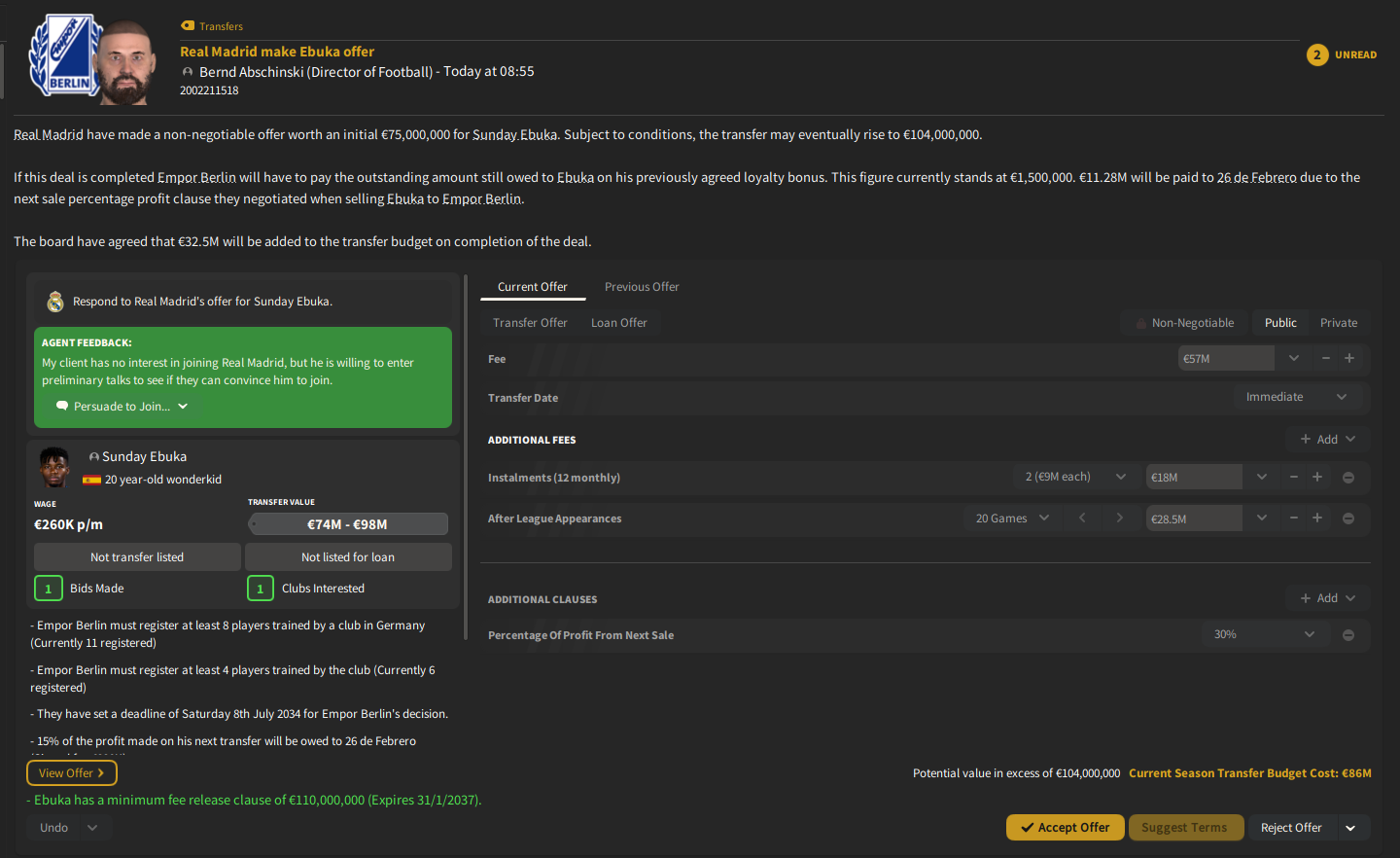Remove the After League Appearances fee
Viewport: 1400px width, 858px height.
tap(1348, 518)
